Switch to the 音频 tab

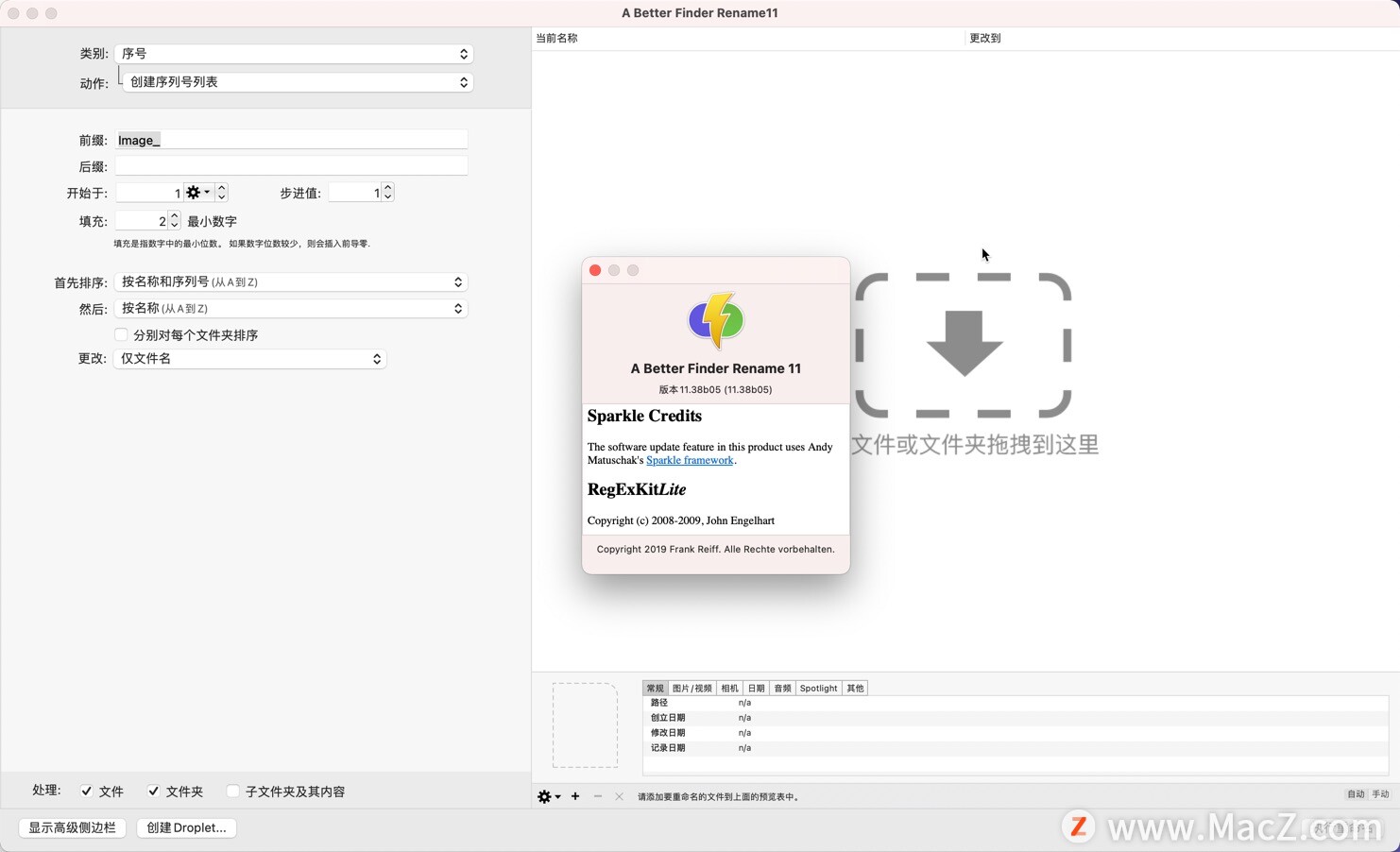tap(783, 689)
